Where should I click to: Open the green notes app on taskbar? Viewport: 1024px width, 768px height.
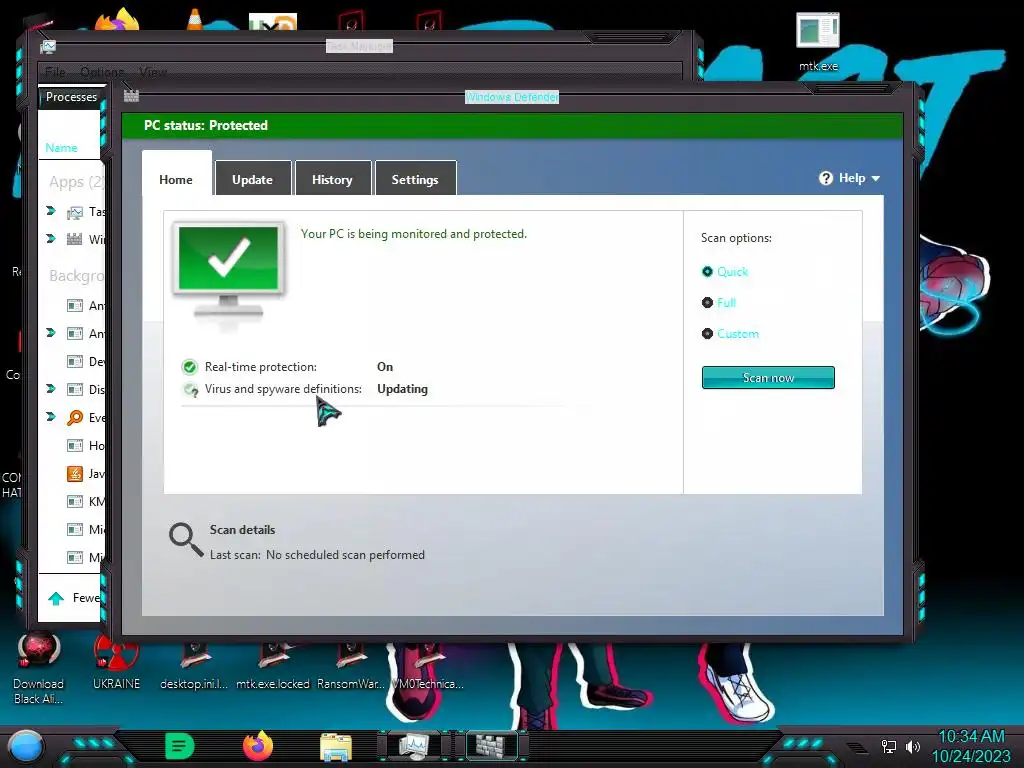point(180,746)
